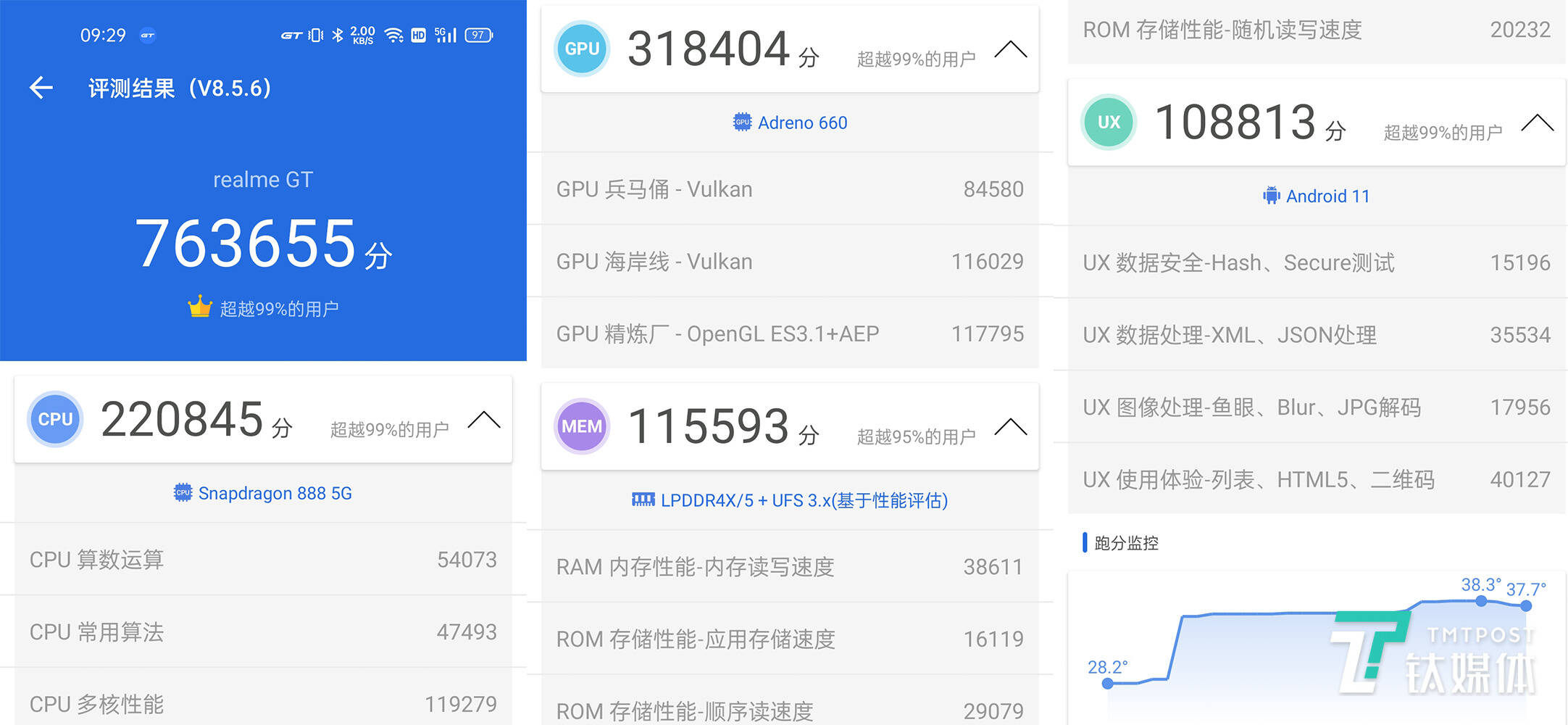Tap the GPU circle badge icon

[582, 49]
